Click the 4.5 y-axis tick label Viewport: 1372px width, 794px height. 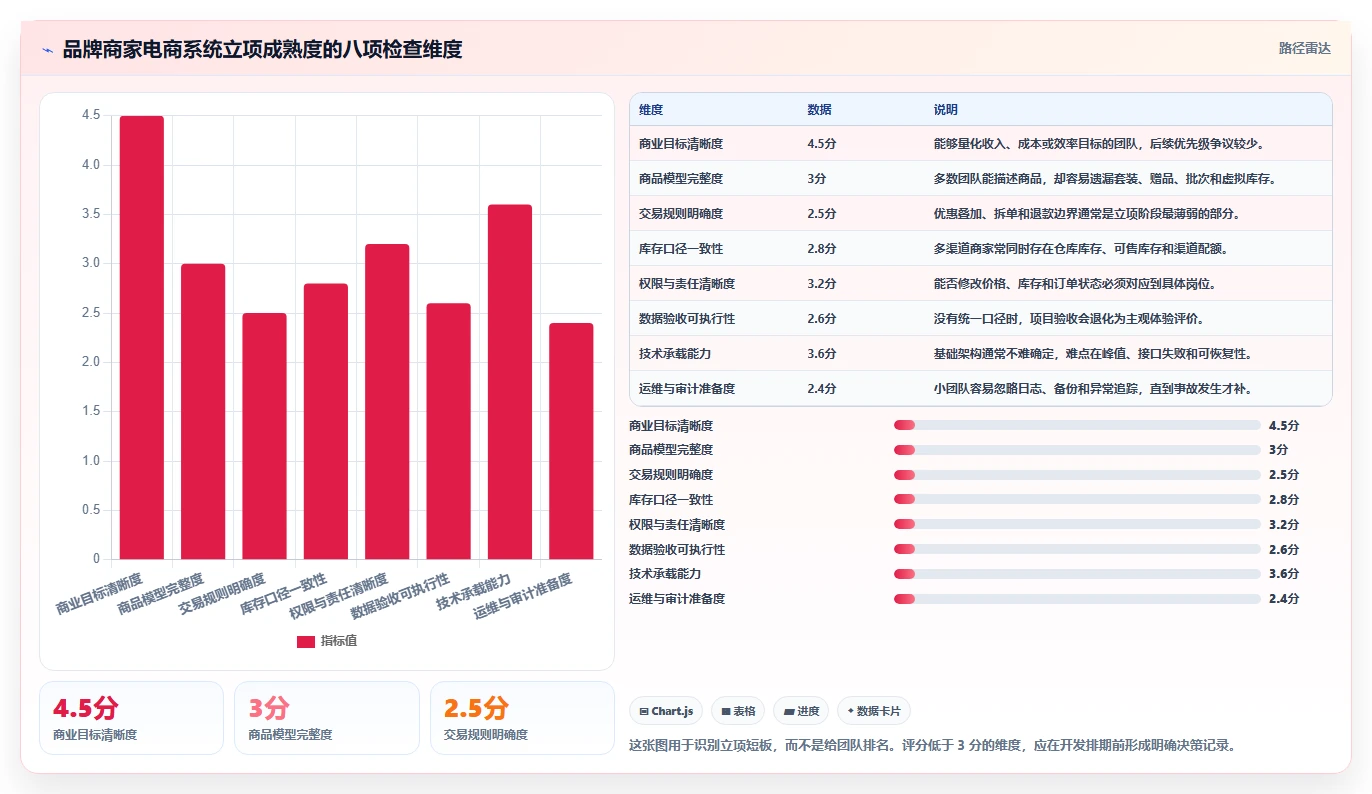tap(90, 115)
